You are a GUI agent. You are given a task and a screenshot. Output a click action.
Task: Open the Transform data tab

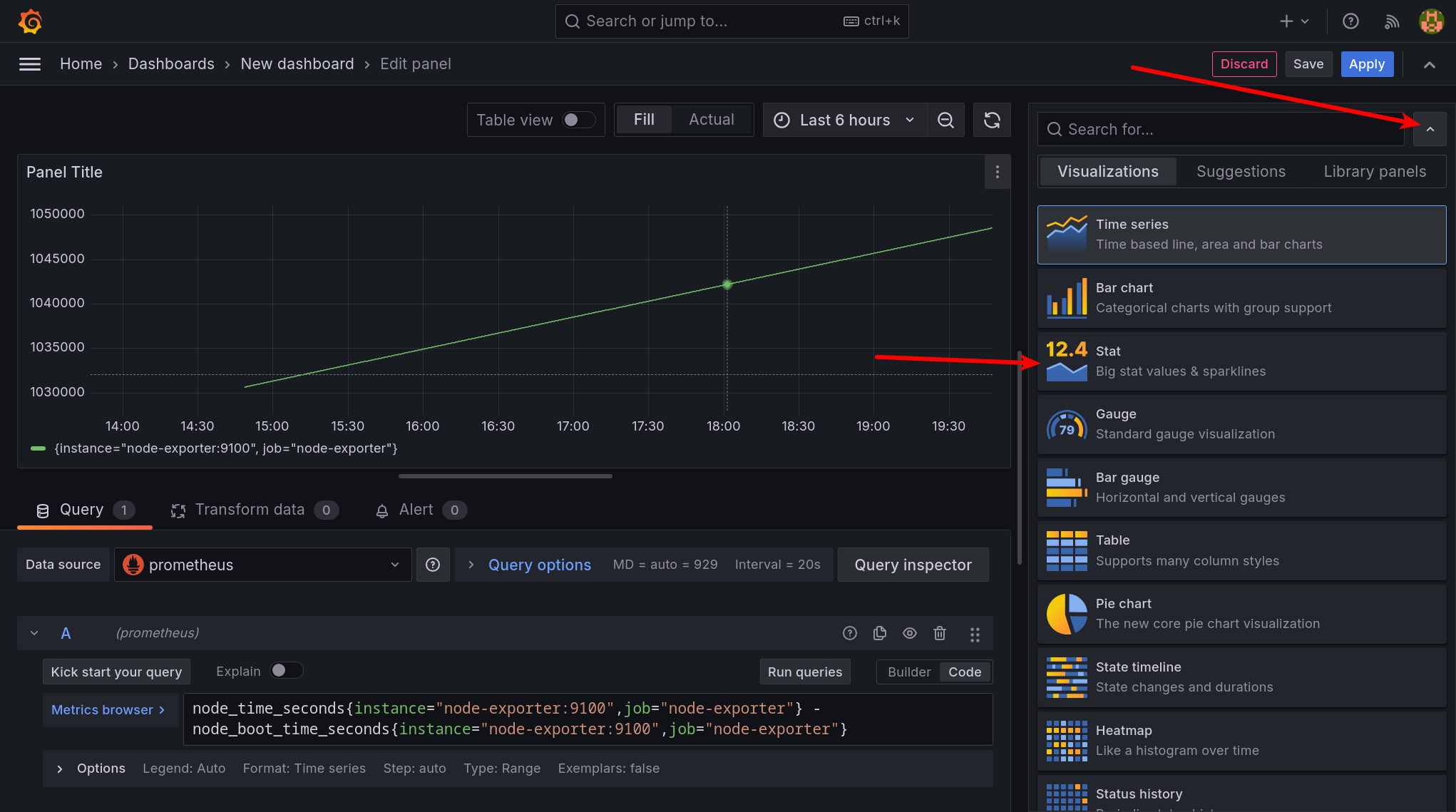pos(255,510)
